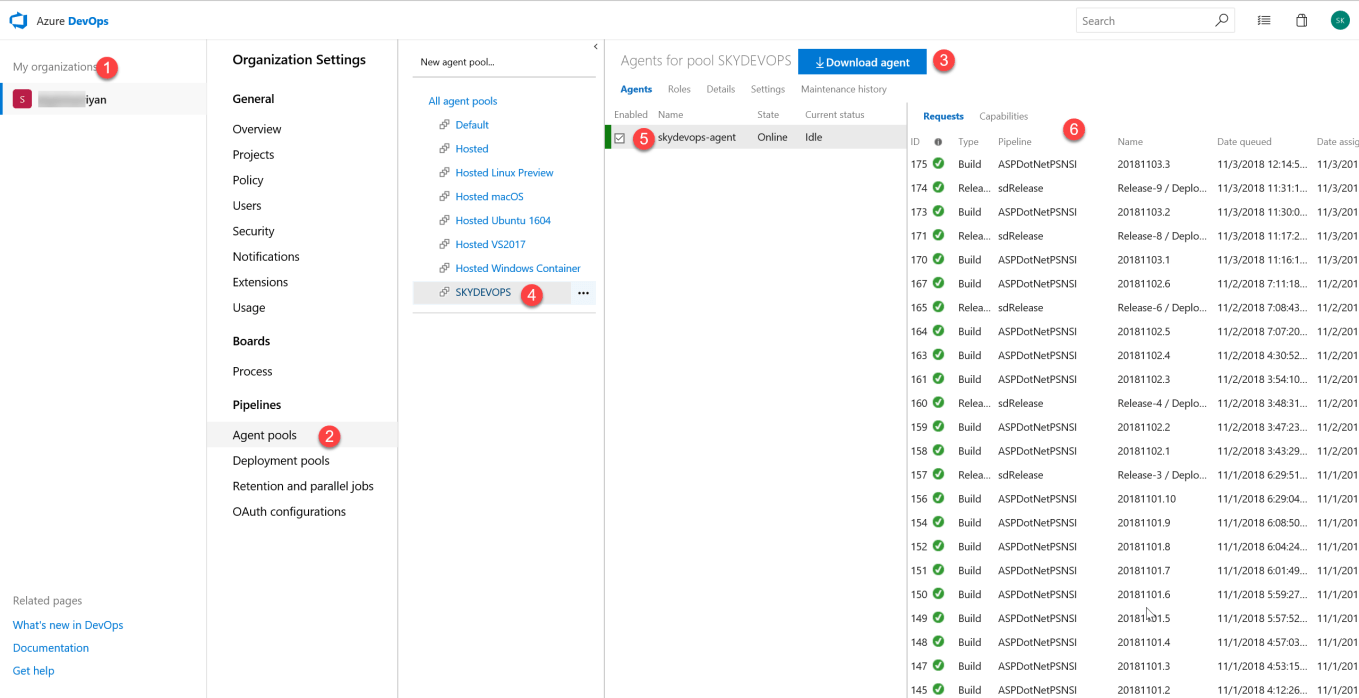Click the Download agent button
This screenshot has width=1359, height=698.
(x=862, y=62)
